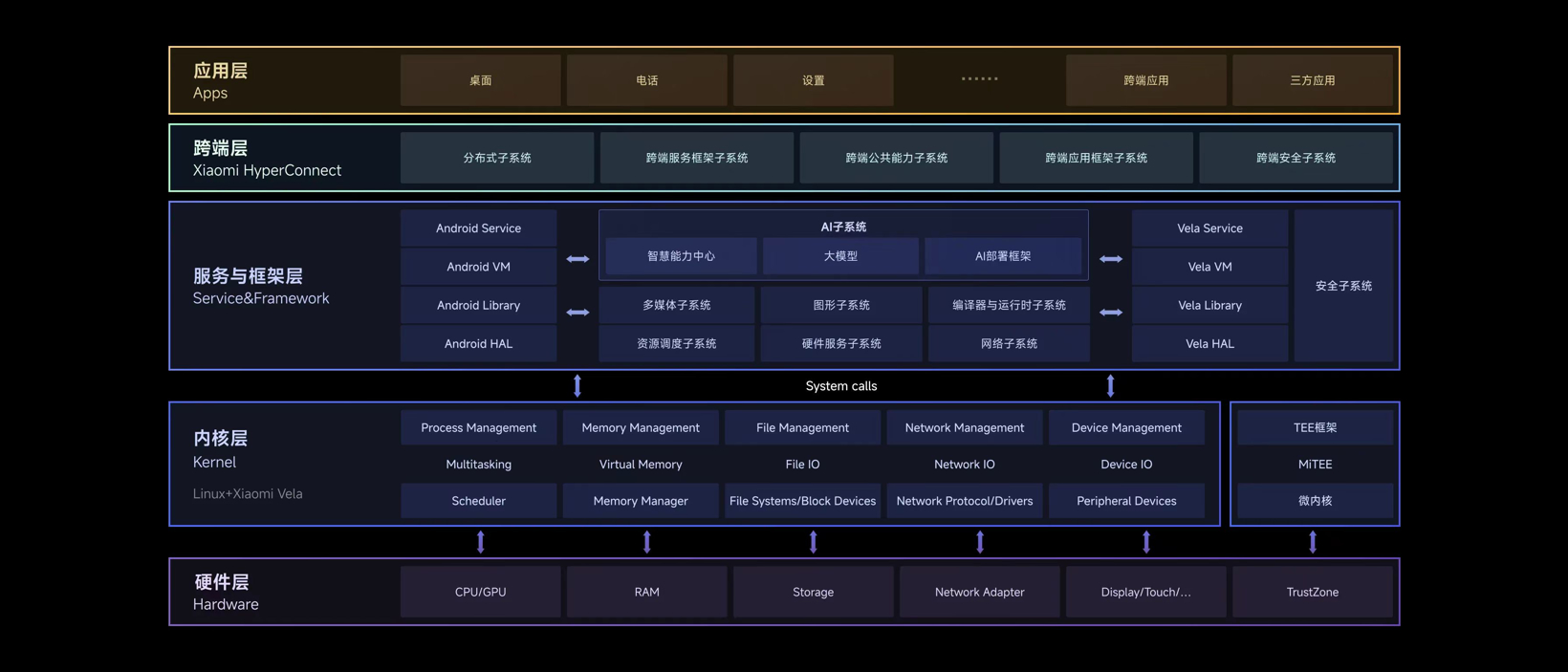
Task: Click the 设置 app box
Action: click(x=813, y=80)
